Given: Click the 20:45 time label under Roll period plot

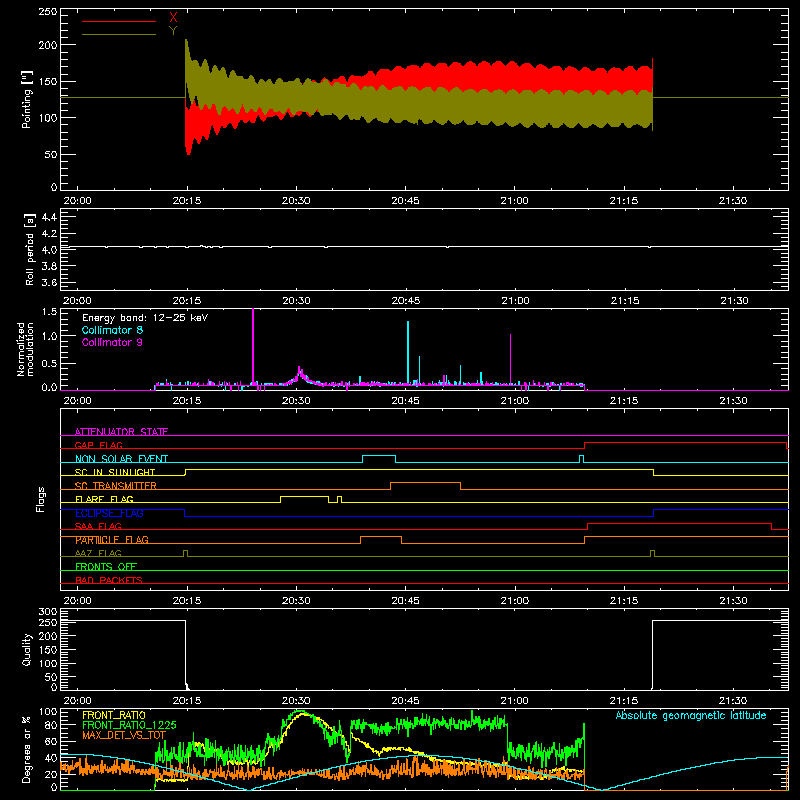Looking at the screenshot, I should point(406,301).
